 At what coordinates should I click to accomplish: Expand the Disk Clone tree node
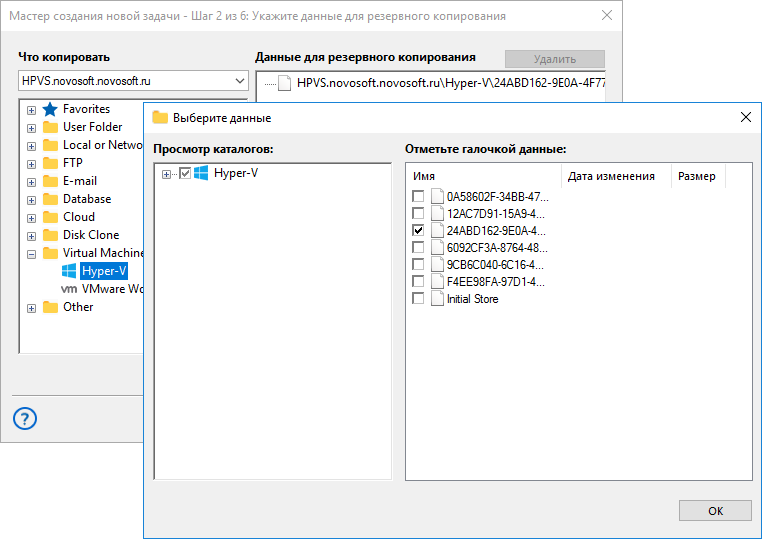(32, 236)
